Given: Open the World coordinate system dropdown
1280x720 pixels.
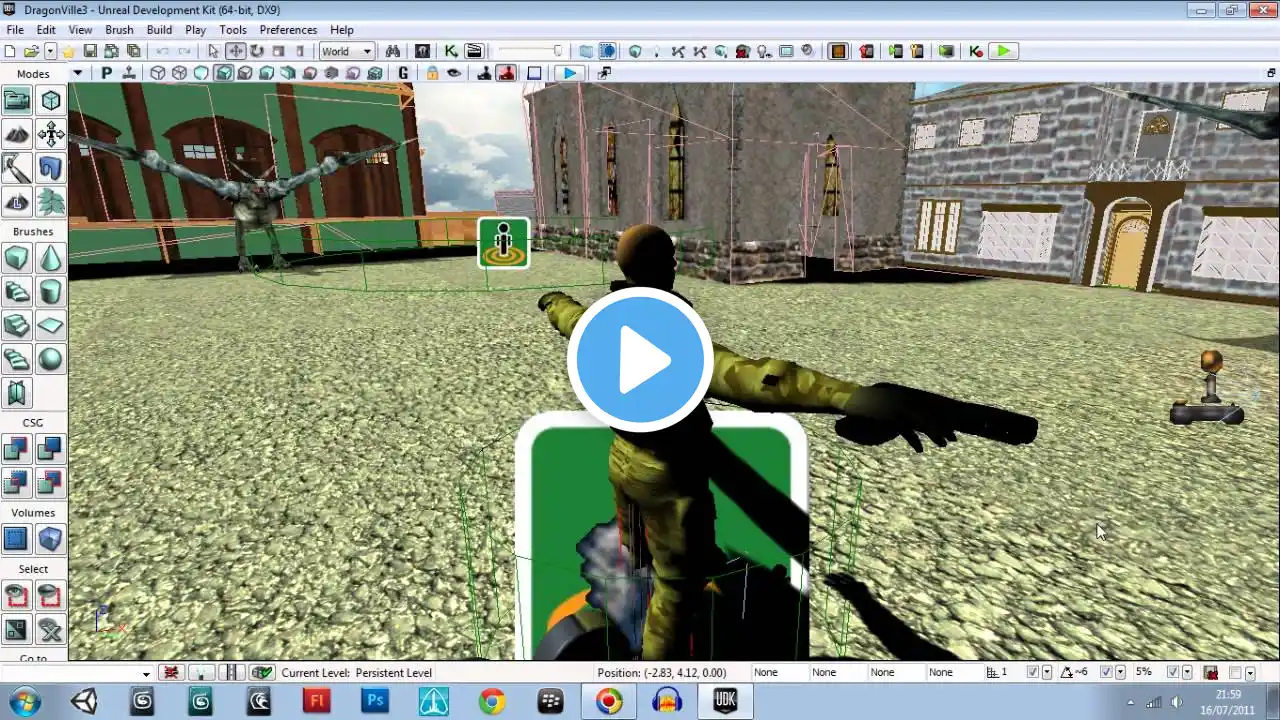Looking at the screenshot, I should 346,51.
